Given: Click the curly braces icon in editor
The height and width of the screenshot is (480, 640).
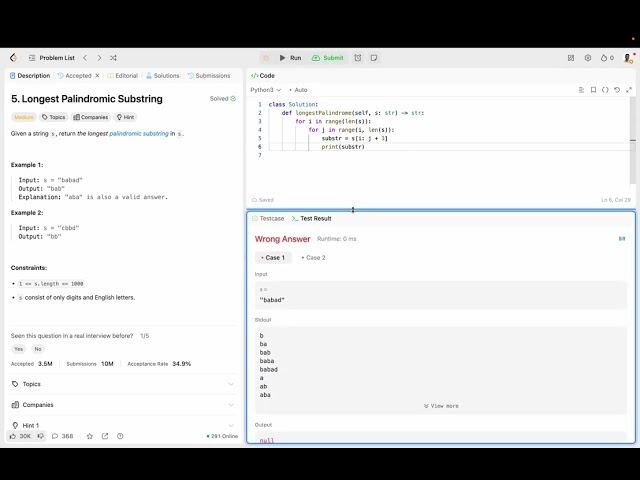Looking at the screenshot, I should 605,90.
